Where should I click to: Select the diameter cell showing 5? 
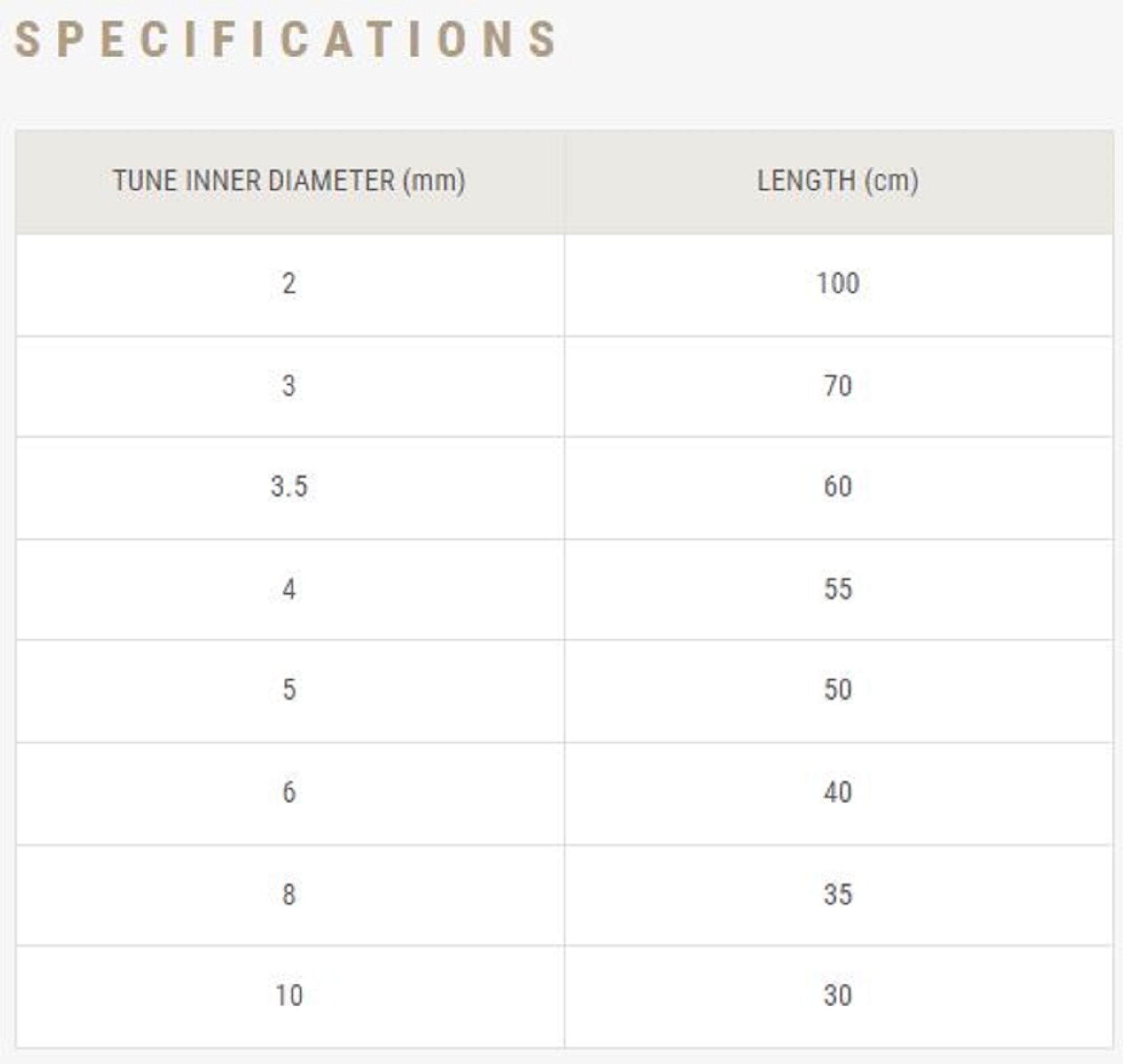point(289,690)
